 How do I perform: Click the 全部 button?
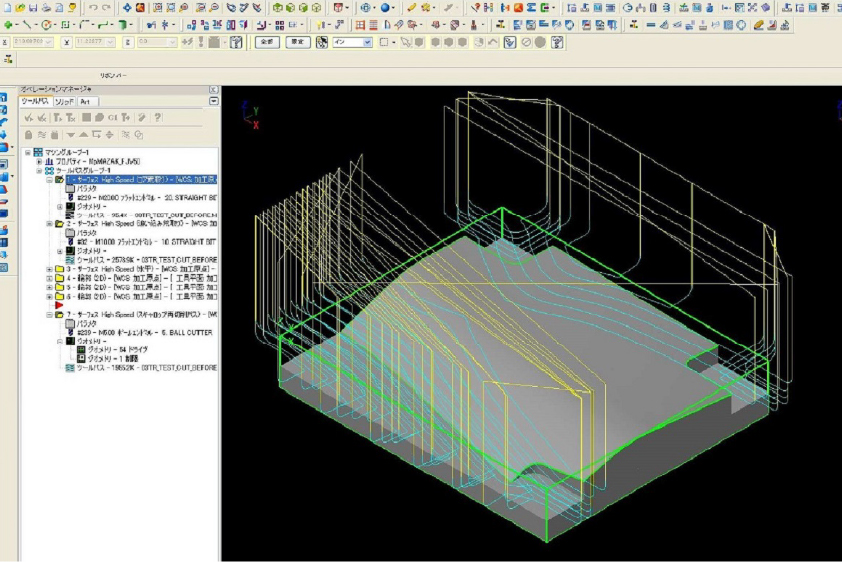(267, 43)
